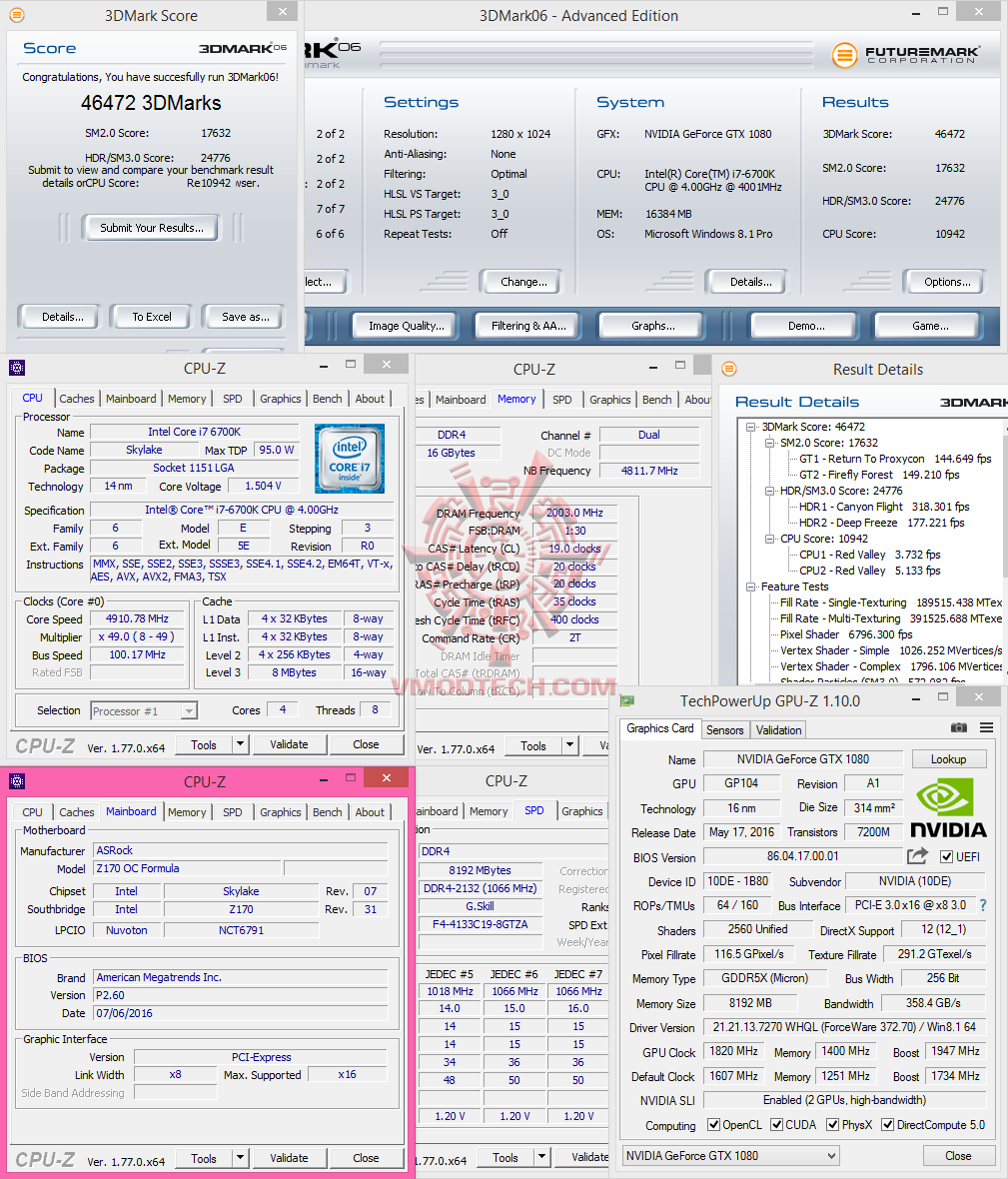The height and width of the screenshot is (1179, 1008).
Task: Click Close button in GPU-Z
Action: pyautogui.click(x=958, y=1156)
